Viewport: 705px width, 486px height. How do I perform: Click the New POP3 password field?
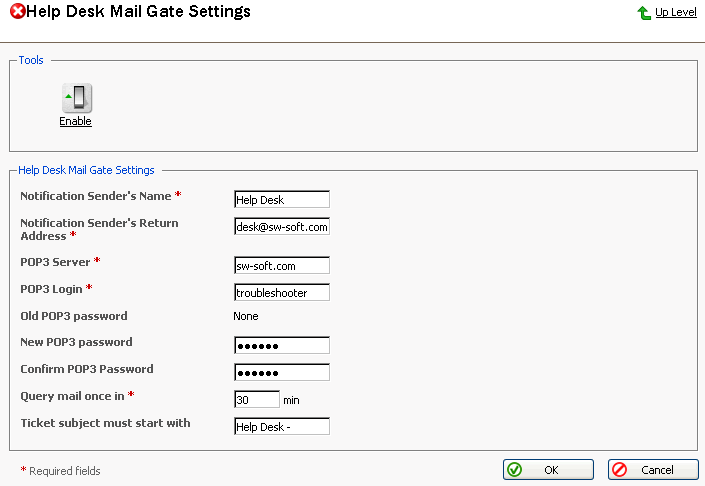pyautogui.click(x=281, y=346)
